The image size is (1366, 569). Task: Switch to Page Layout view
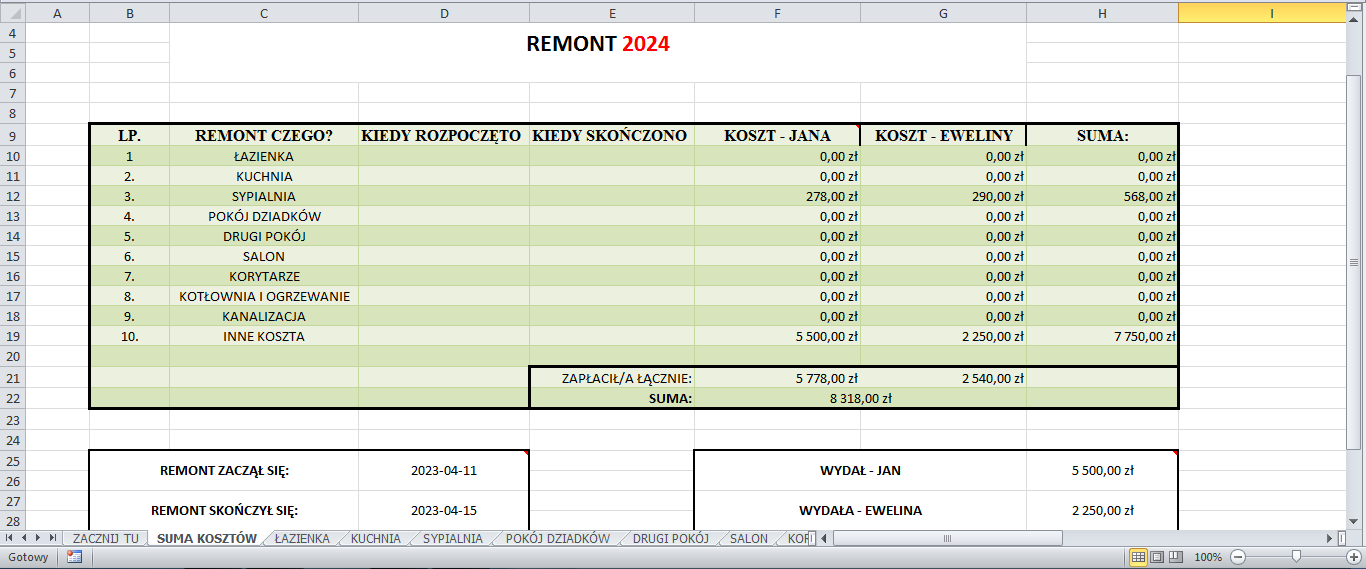1157,557
